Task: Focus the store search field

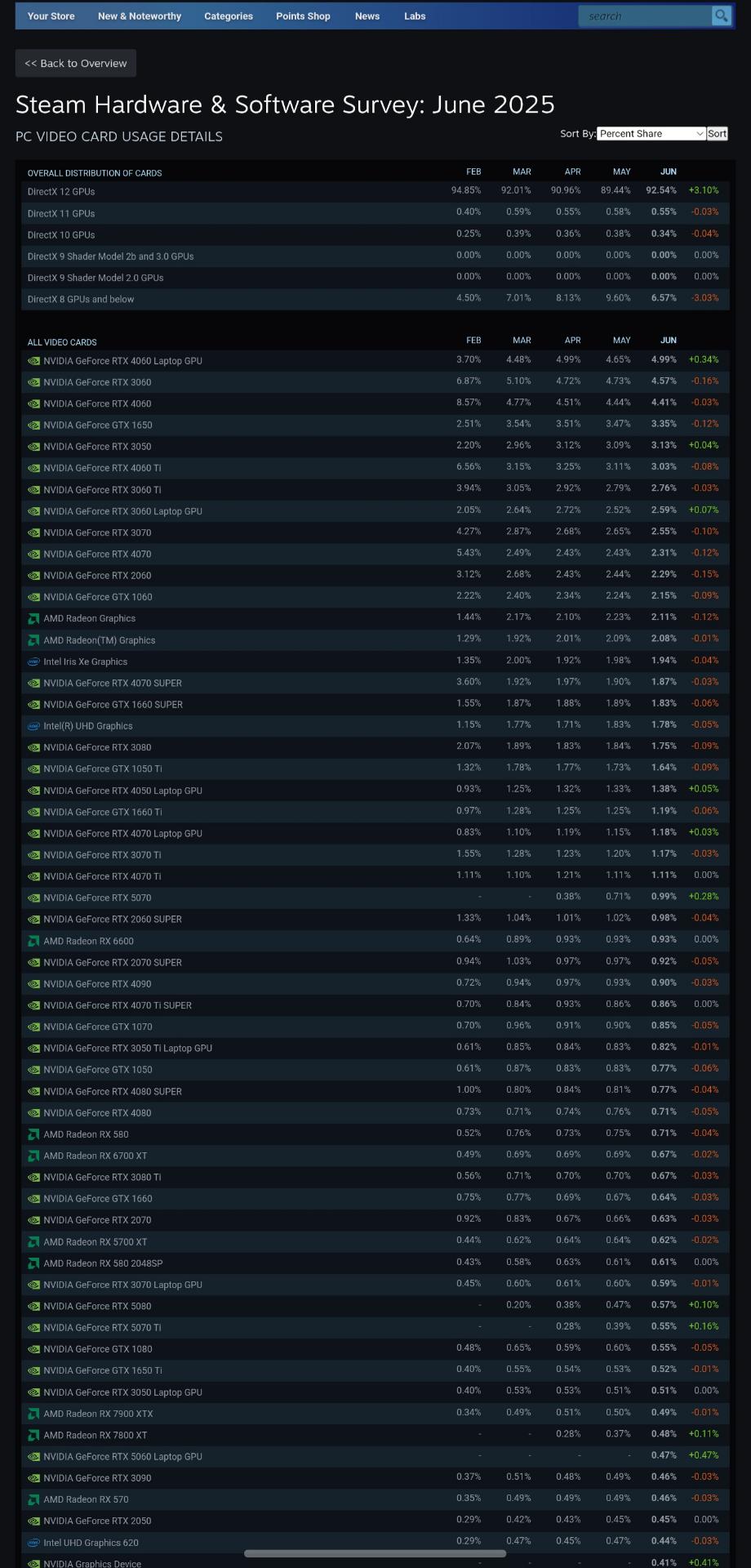Action: click(x=645, y=16)
